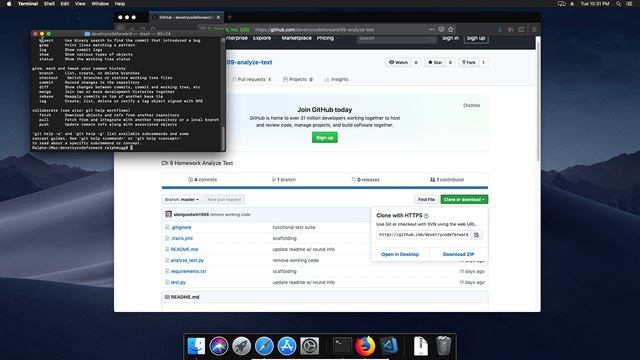View the 4 commits link

(202, 180)
